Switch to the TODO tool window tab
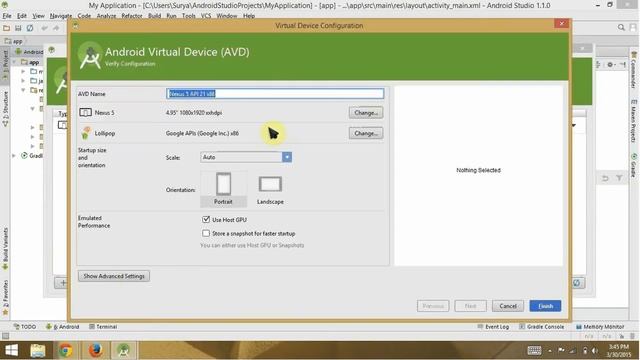Screen dimensions: 640x360 click(25, 327)
